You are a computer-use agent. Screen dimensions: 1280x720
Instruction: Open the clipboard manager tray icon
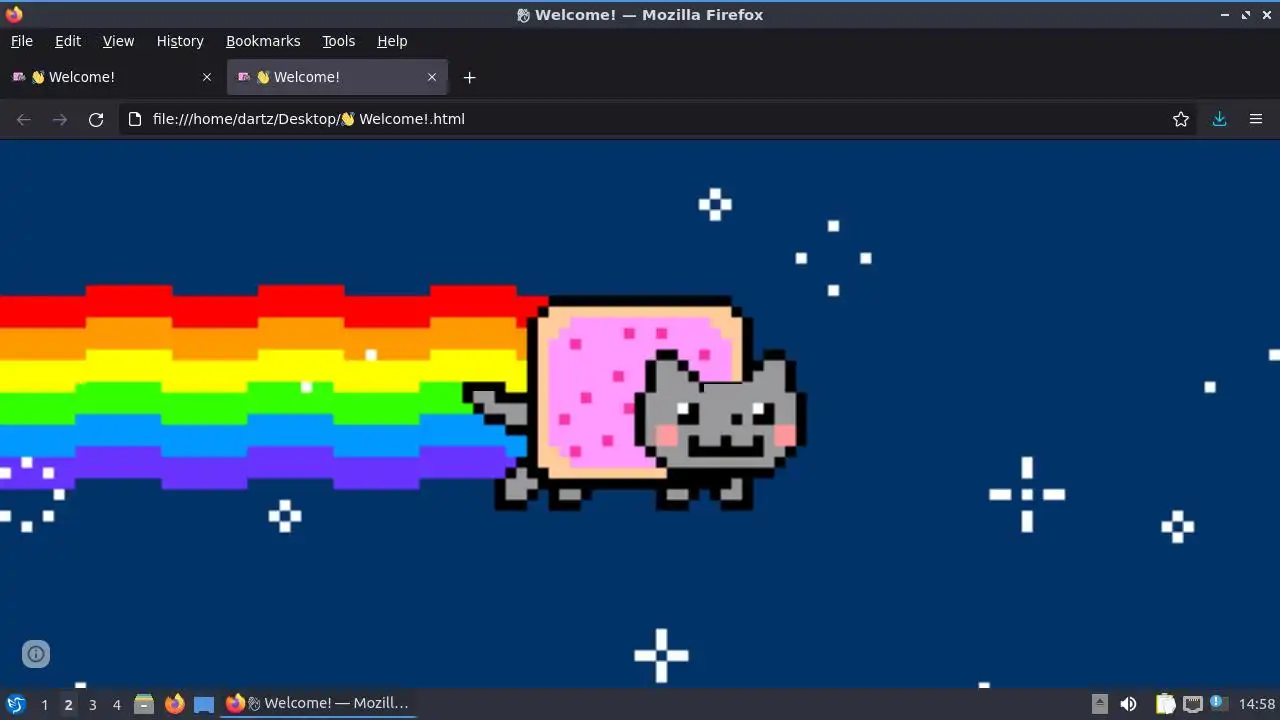(x=1165, y=704)
